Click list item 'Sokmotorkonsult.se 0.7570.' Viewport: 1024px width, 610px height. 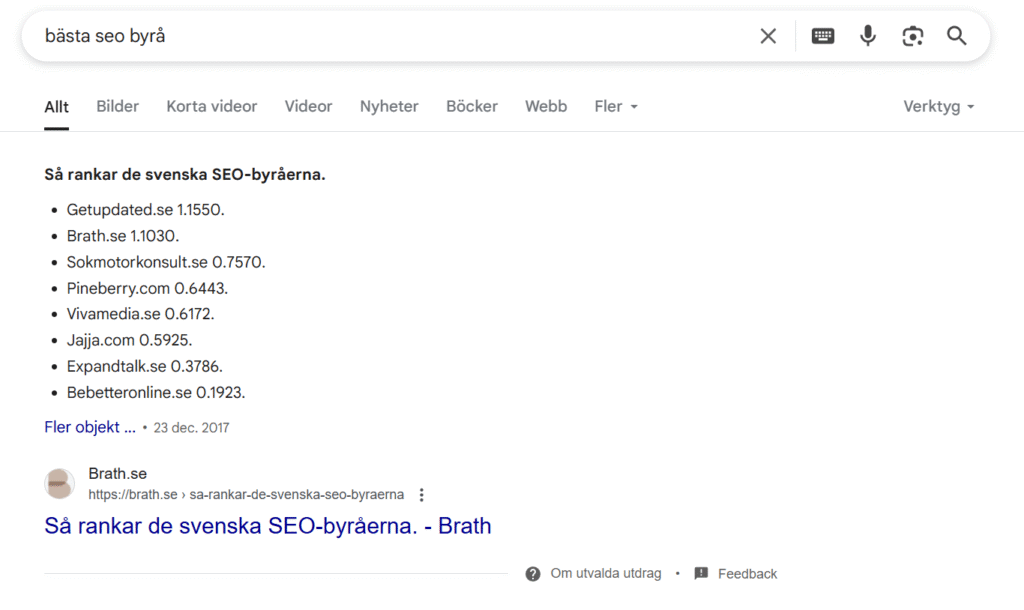[x=166, y=262]
